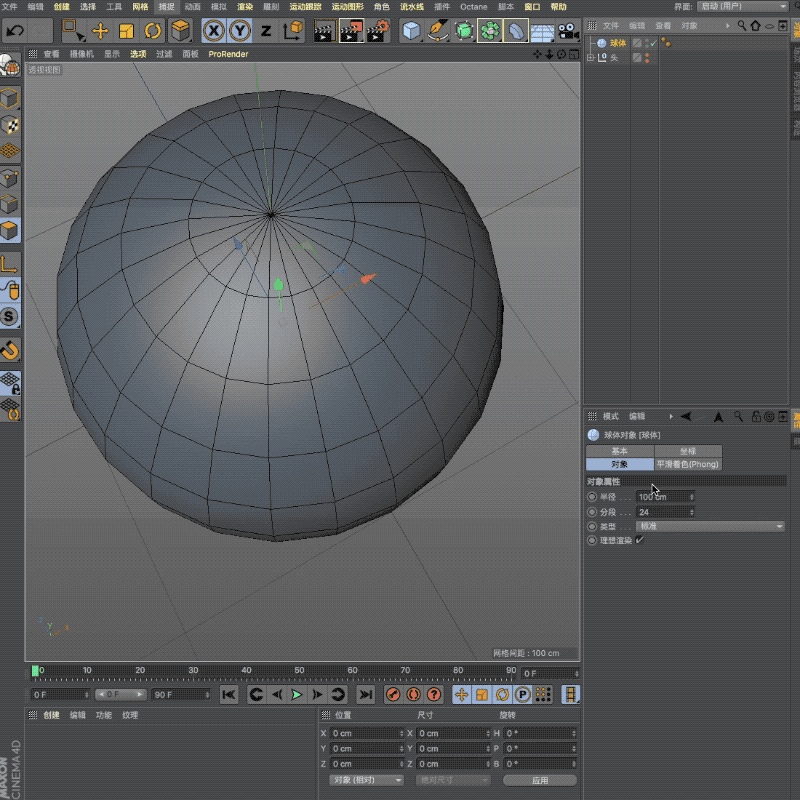Screen dimensions: 800x800
Task: Switch to Texture mode in left toolbar
Action: tap(10, 124)
